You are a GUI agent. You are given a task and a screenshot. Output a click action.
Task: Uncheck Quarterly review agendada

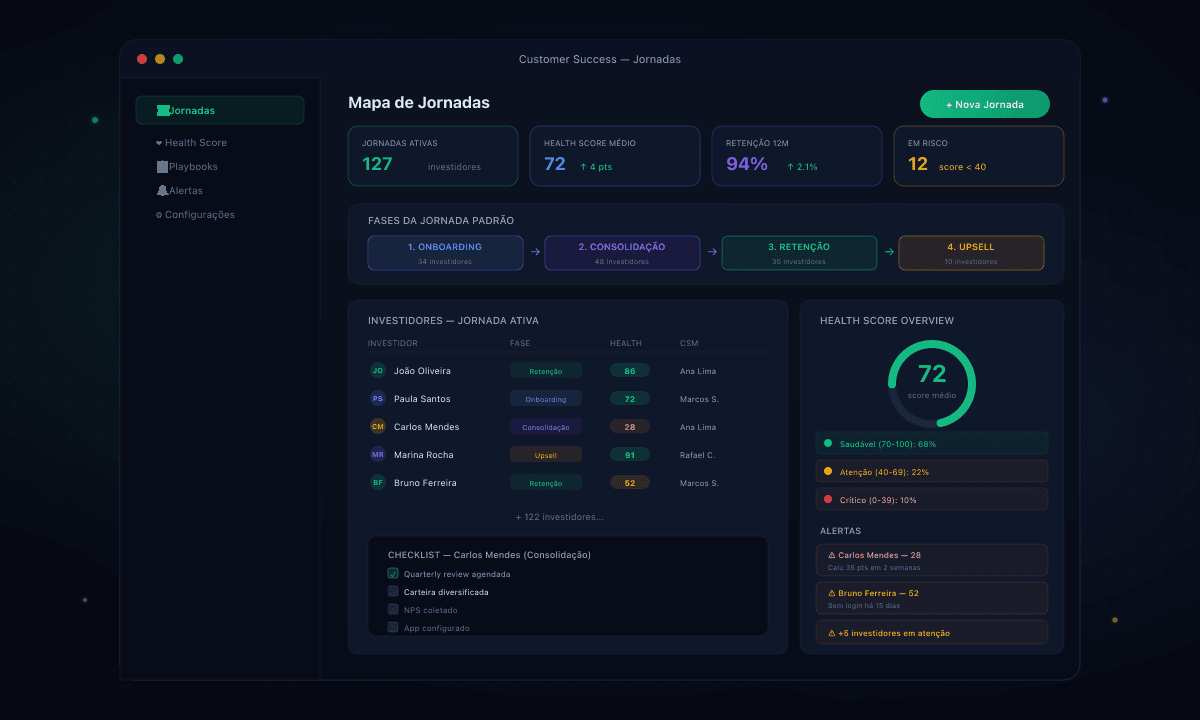point(393,574)
